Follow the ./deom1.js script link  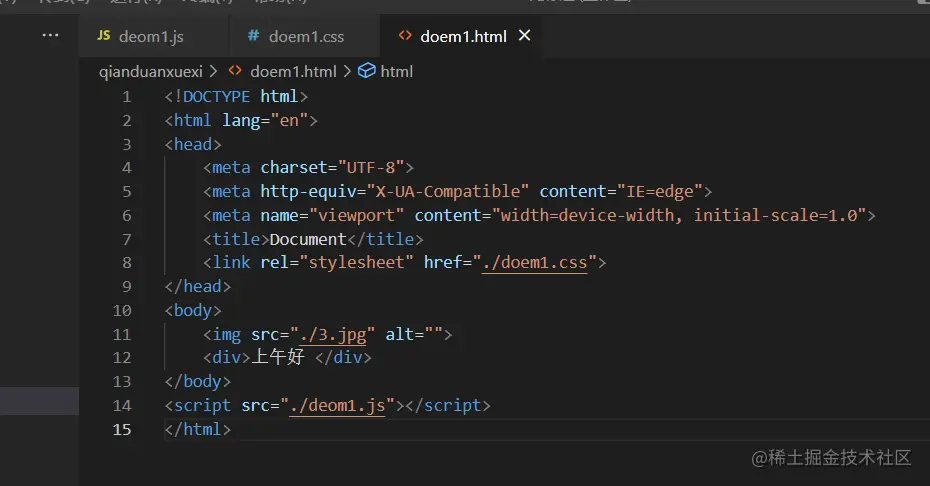click(337, 405)
